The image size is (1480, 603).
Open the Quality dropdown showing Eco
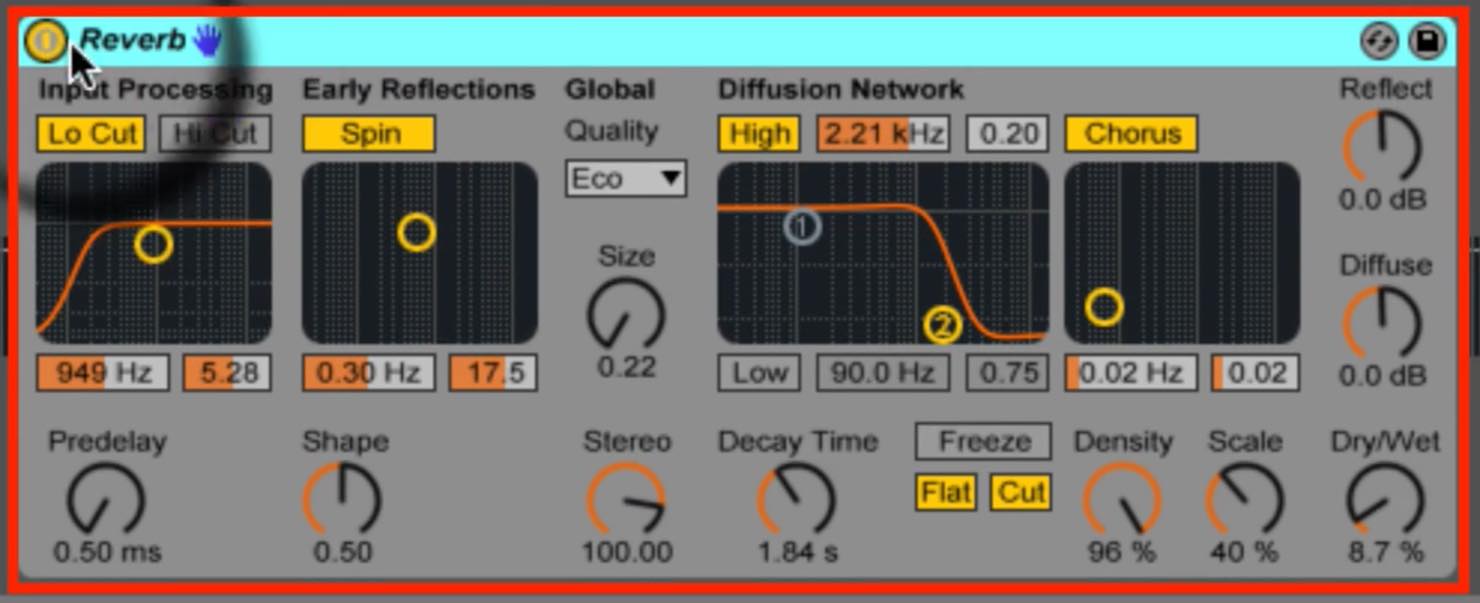(625, 179)
